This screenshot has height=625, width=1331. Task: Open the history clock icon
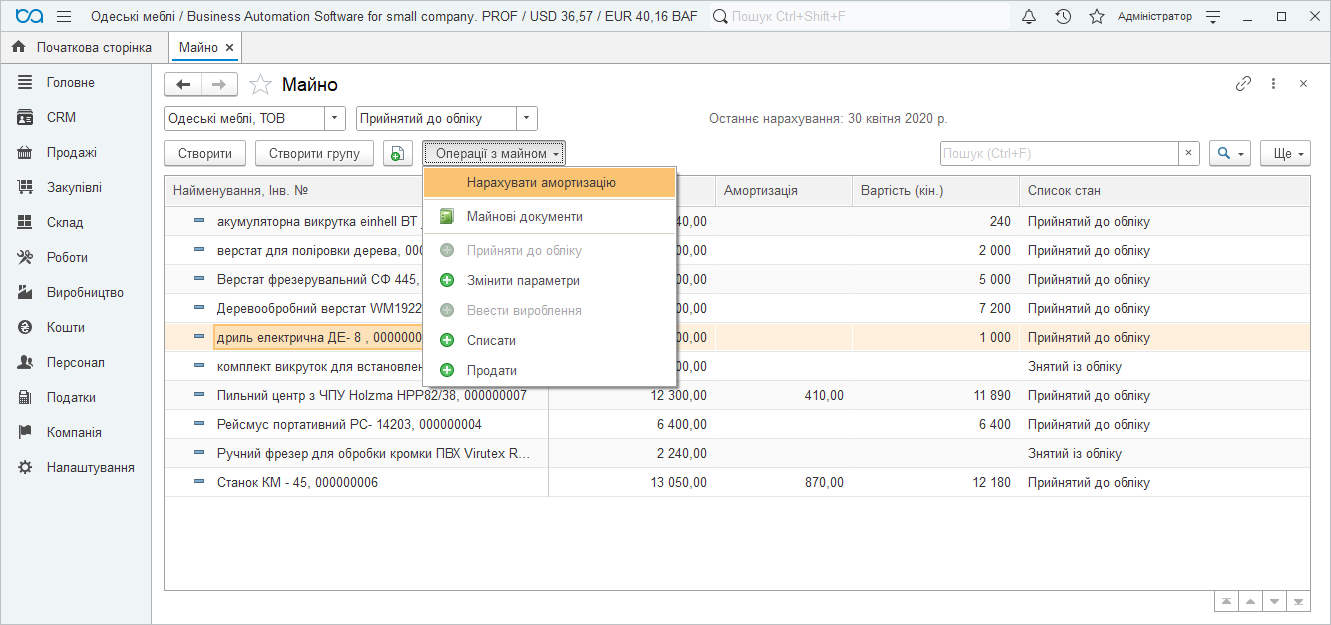click(x=1063, y=17)
